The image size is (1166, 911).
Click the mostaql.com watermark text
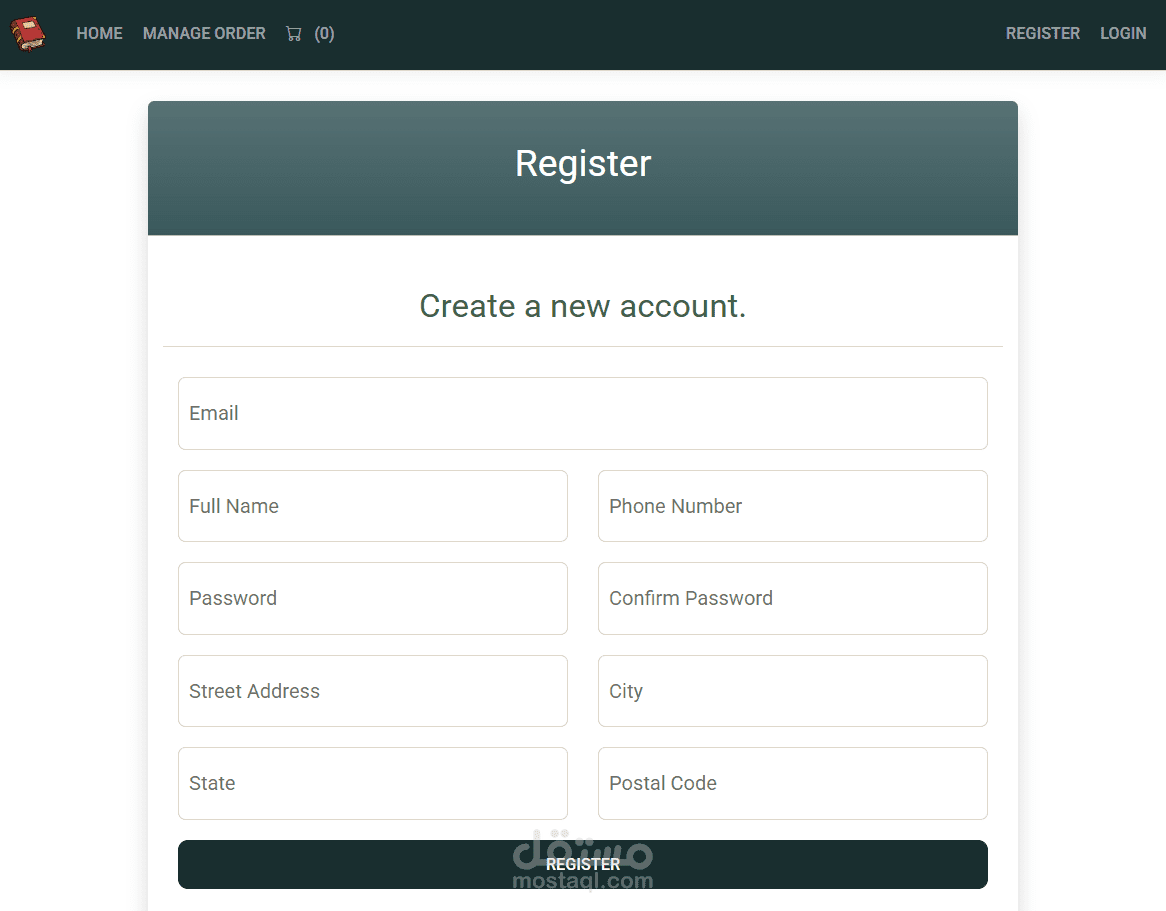click(582, 882)
